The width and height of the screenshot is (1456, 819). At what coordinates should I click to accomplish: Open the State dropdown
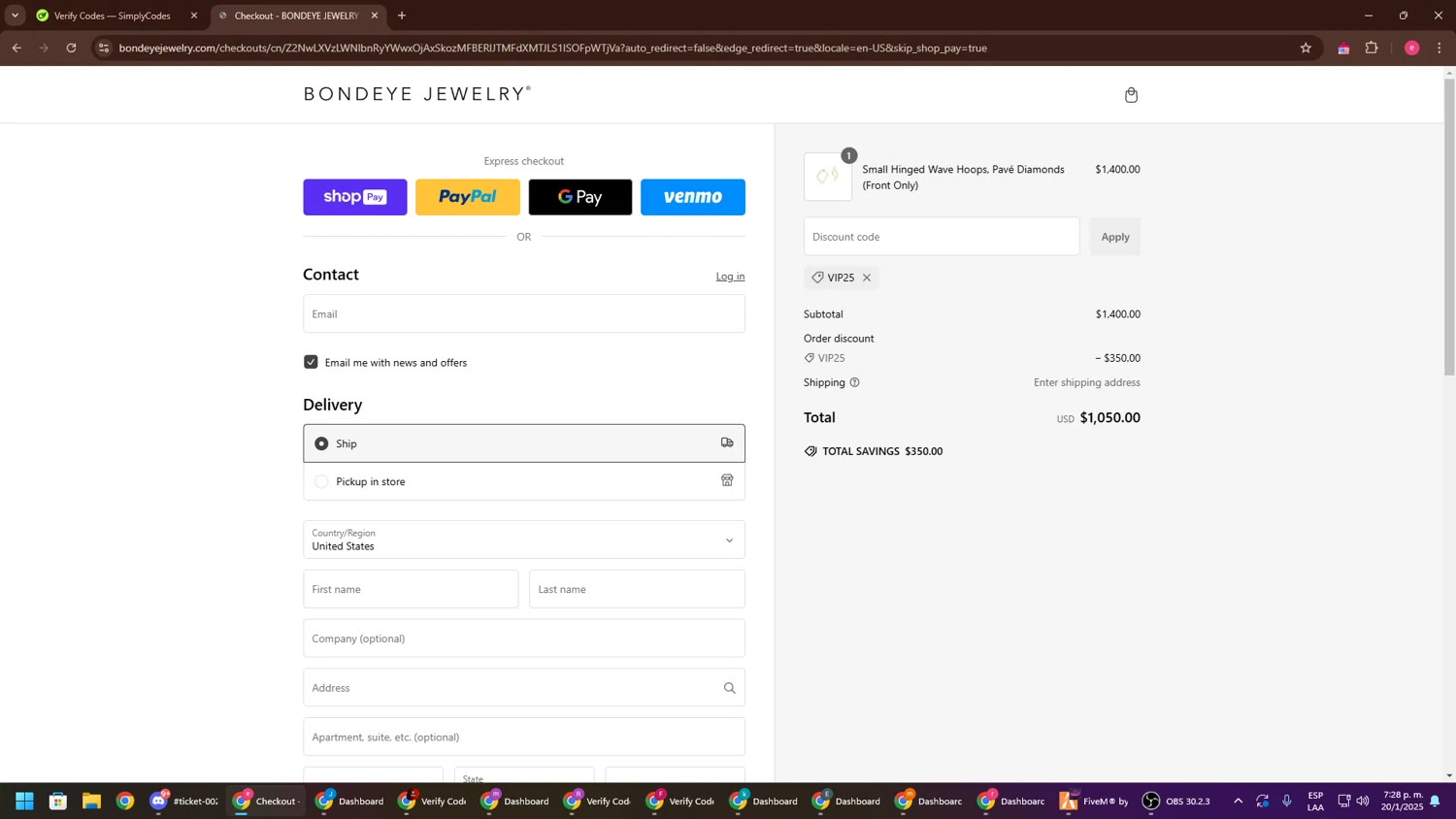click(524, 775)
